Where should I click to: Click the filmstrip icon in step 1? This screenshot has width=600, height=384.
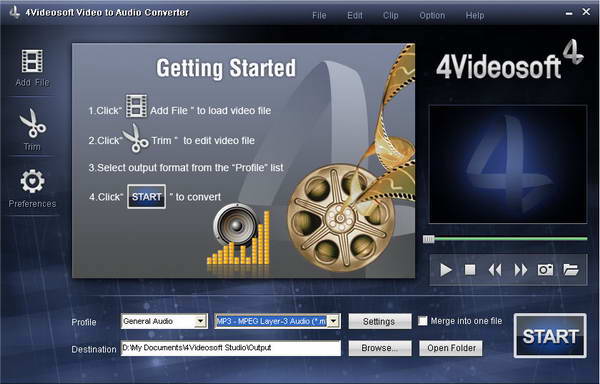[136, 106]
